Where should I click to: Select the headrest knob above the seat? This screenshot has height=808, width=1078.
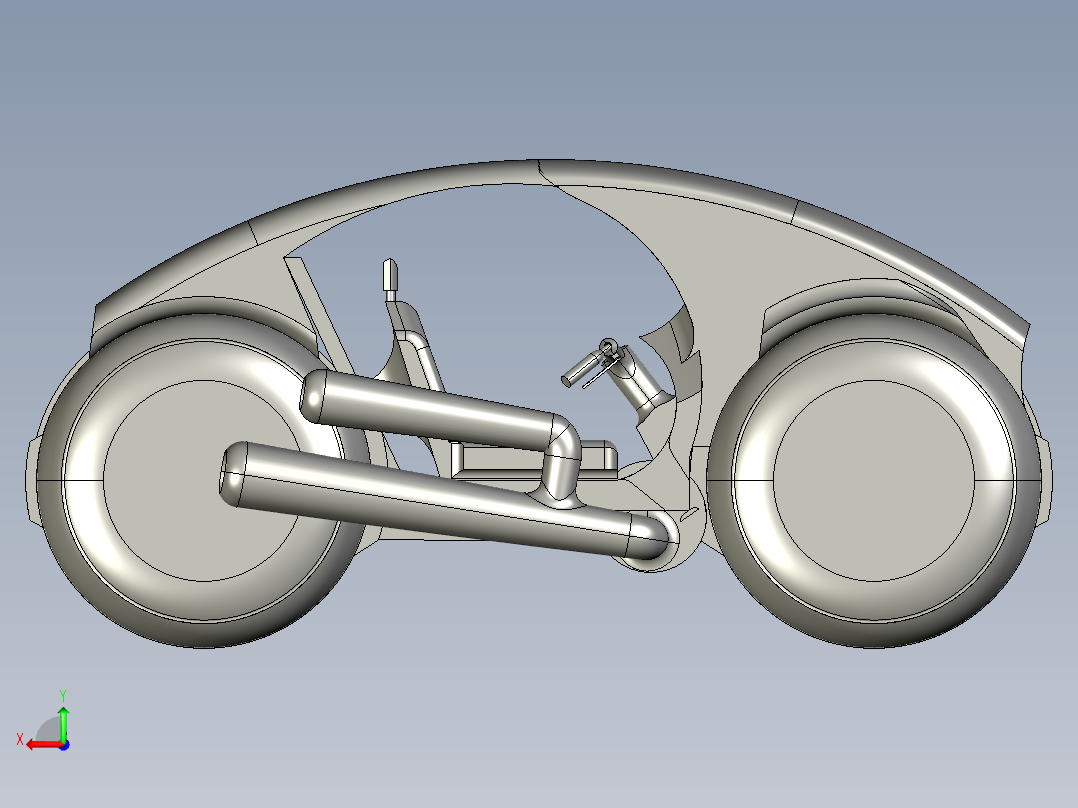pyautogui.click(x=390, y=276)
